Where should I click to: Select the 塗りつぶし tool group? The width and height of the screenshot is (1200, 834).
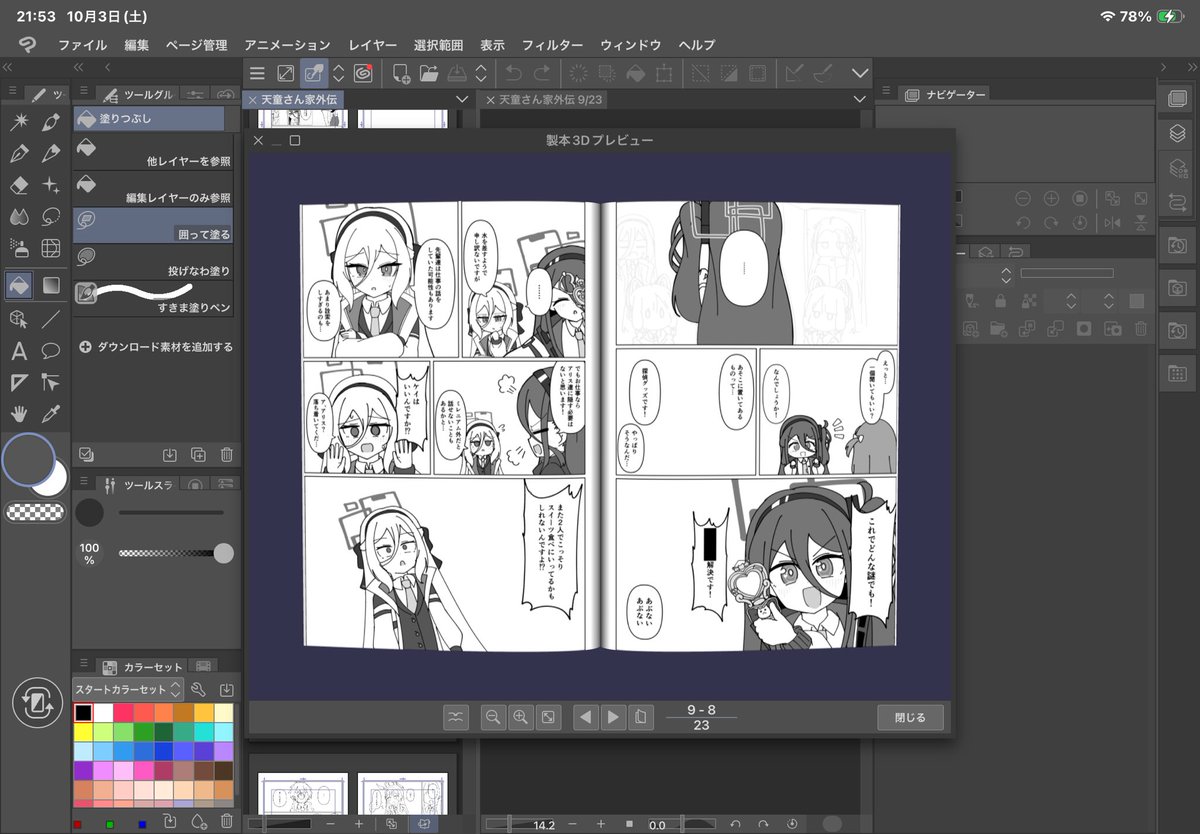pos(149,119)
